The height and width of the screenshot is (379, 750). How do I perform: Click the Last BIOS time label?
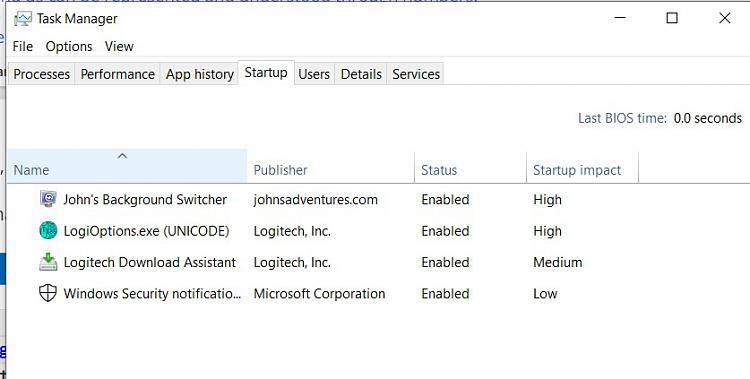(x=622, y=118)
